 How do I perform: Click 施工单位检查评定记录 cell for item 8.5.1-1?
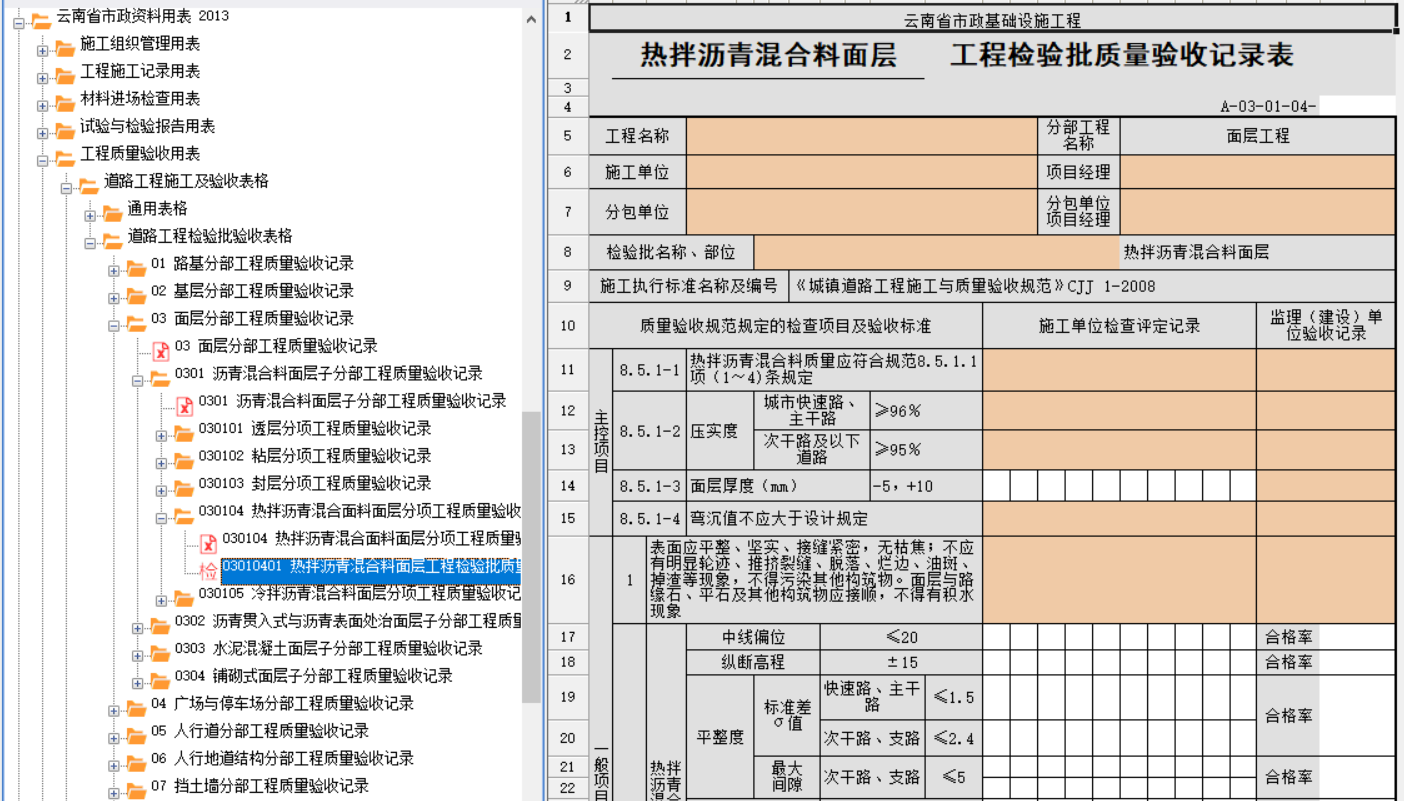pyautogui.click(x=1119, y=370)
